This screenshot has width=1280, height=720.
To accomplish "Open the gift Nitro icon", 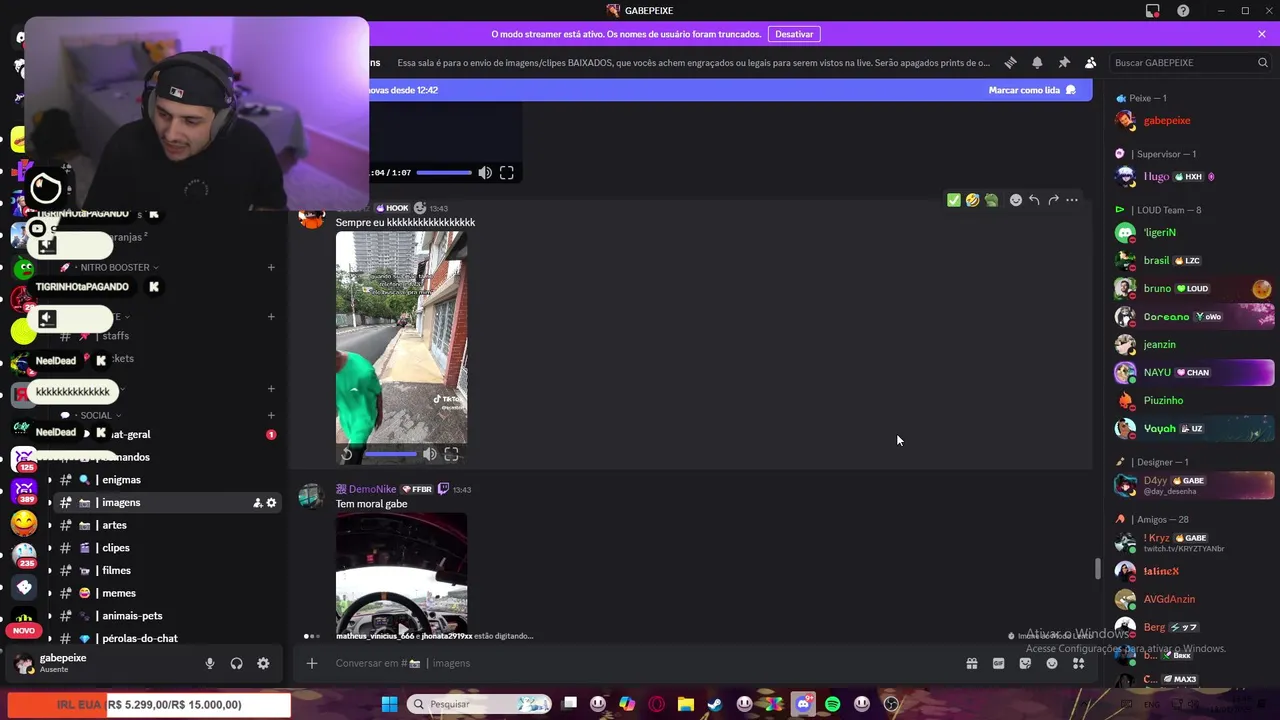I will (x=971, y=663).
